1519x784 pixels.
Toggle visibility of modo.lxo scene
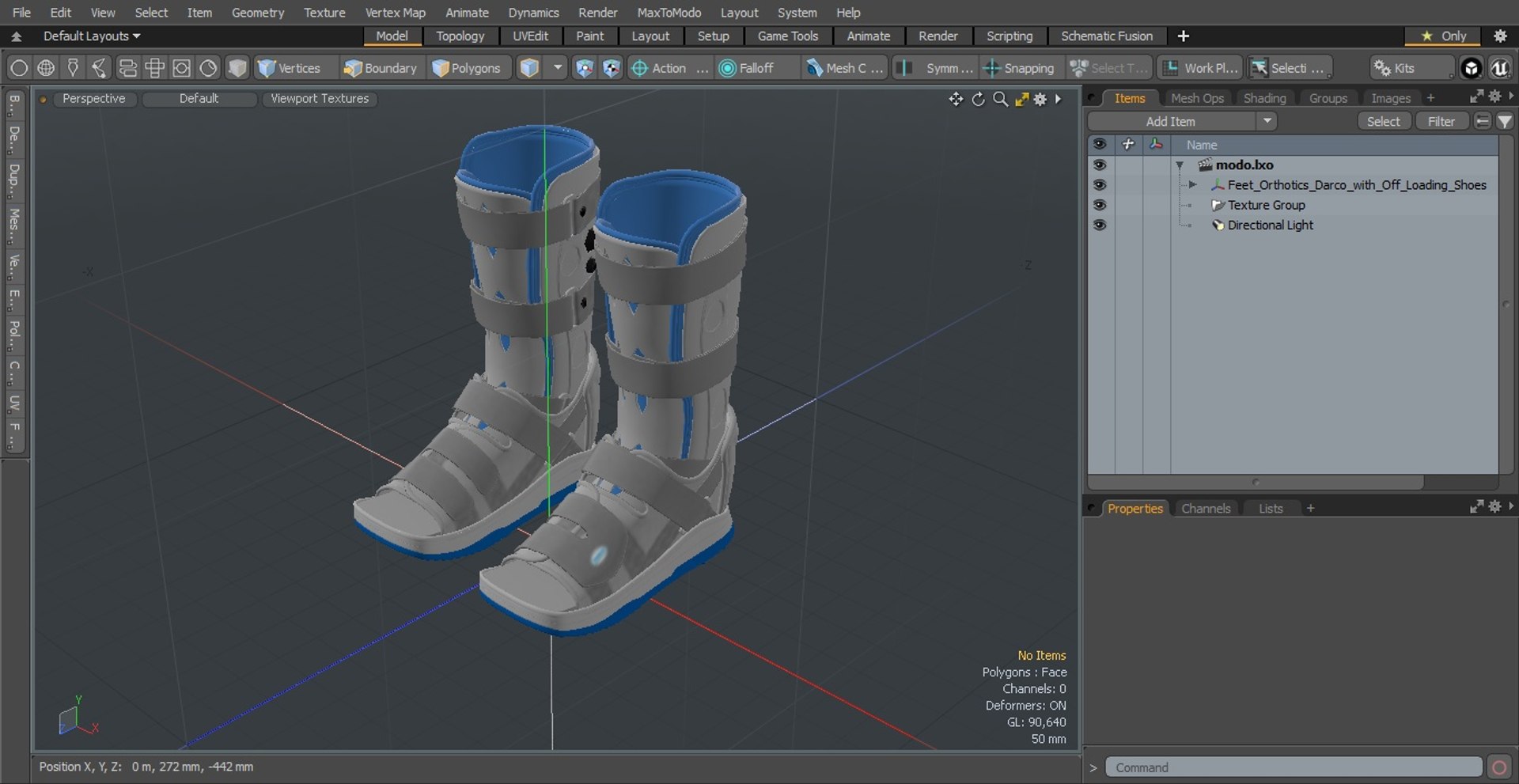click(1100, 165)
